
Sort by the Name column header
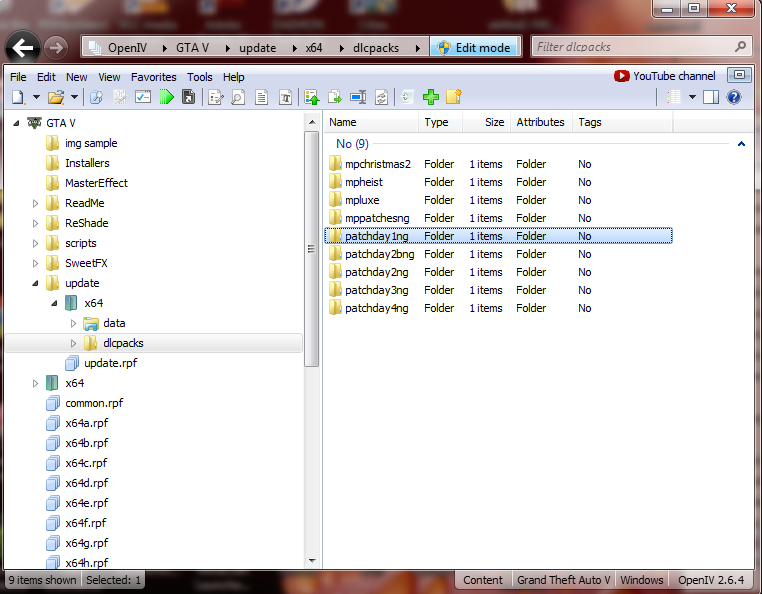[x=372, y=122]
